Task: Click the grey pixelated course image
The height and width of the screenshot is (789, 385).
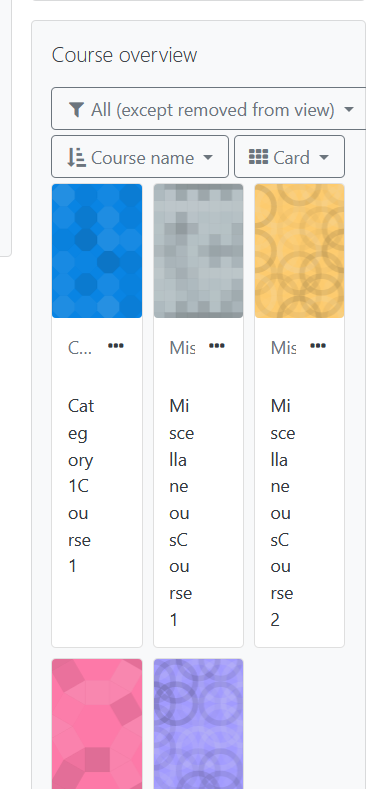Action: (x=198, y=251)
